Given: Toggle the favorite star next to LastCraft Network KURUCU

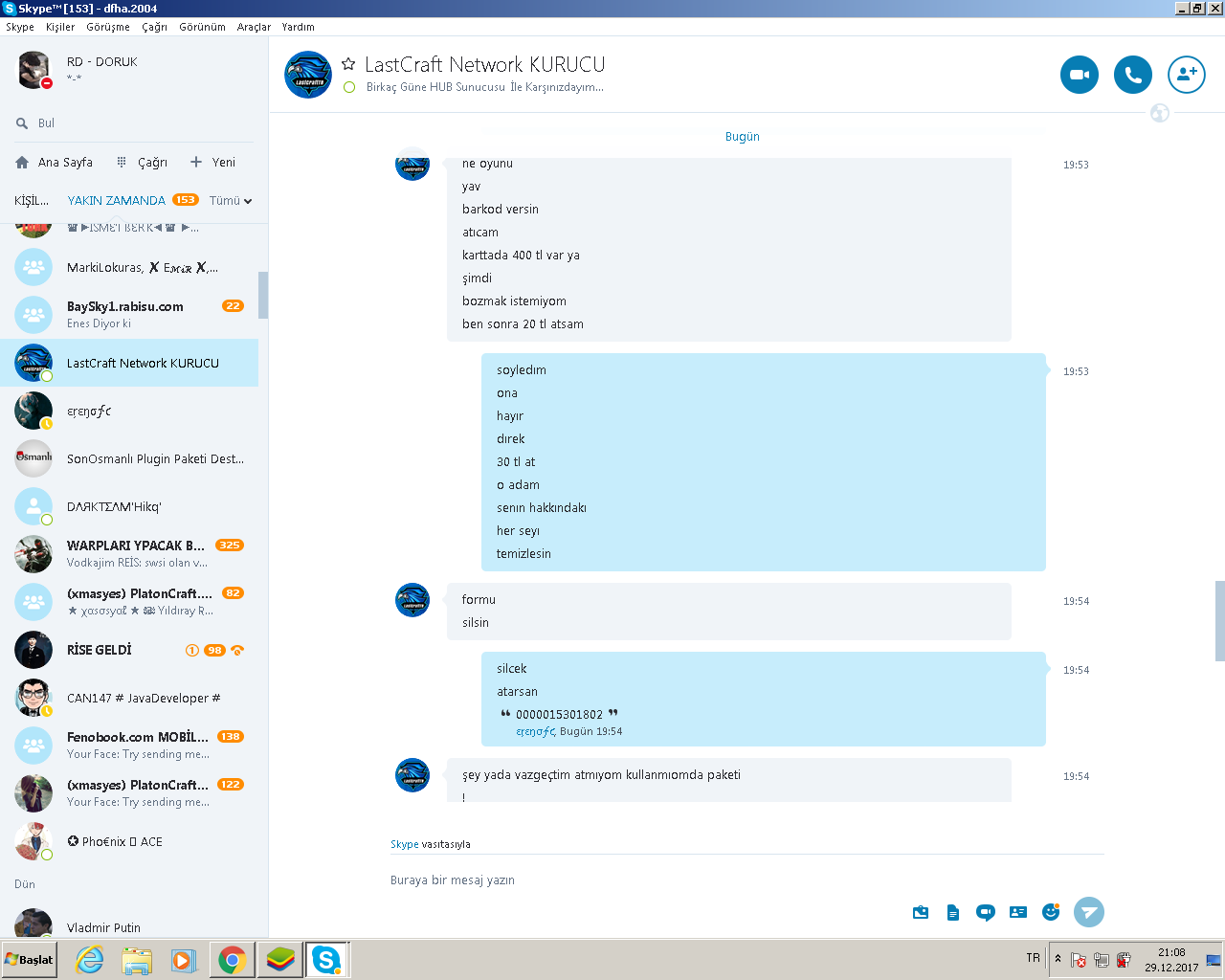Looking at the screenshot, I should point(348,64).
